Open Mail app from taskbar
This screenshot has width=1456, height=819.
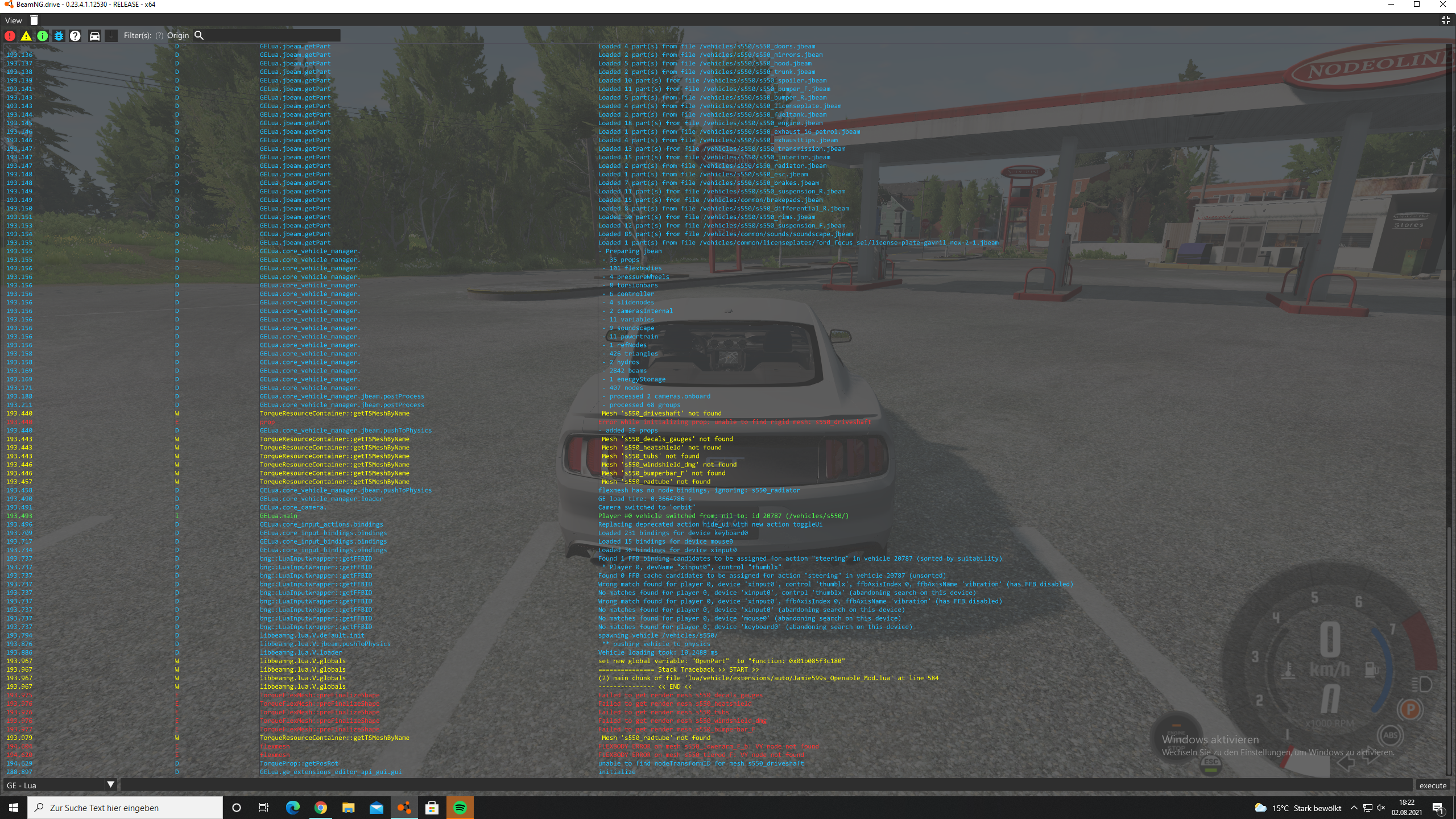click(376, 808)
